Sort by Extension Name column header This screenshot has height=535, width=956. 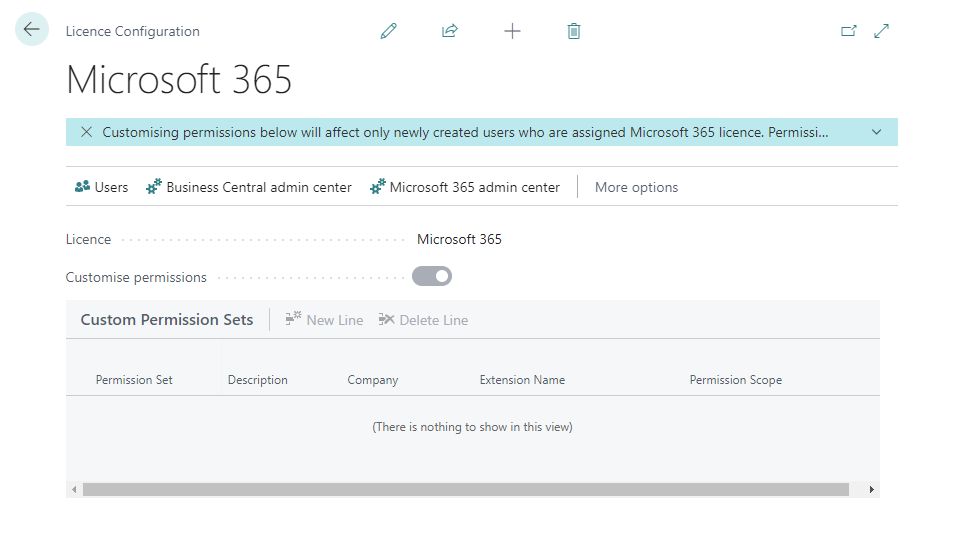pos(523,380)
